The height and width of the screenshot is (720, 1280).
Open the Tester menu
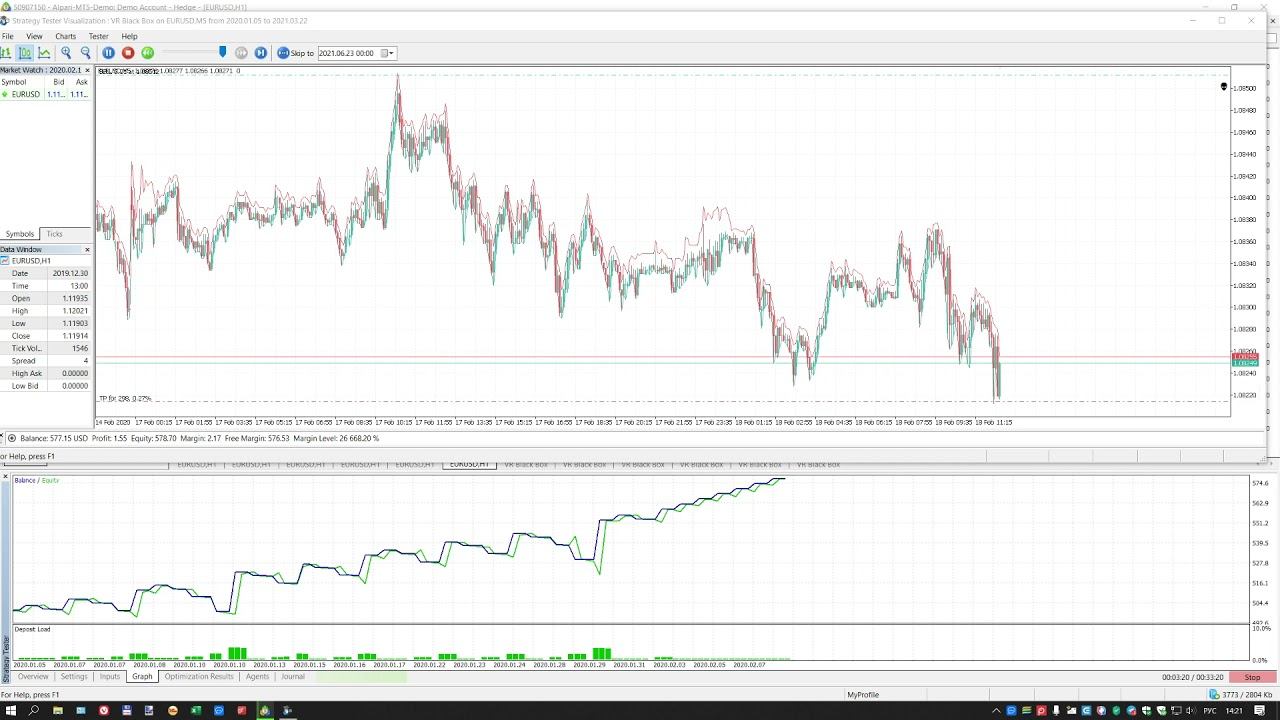pyautogui.click(x=98, y=36)
